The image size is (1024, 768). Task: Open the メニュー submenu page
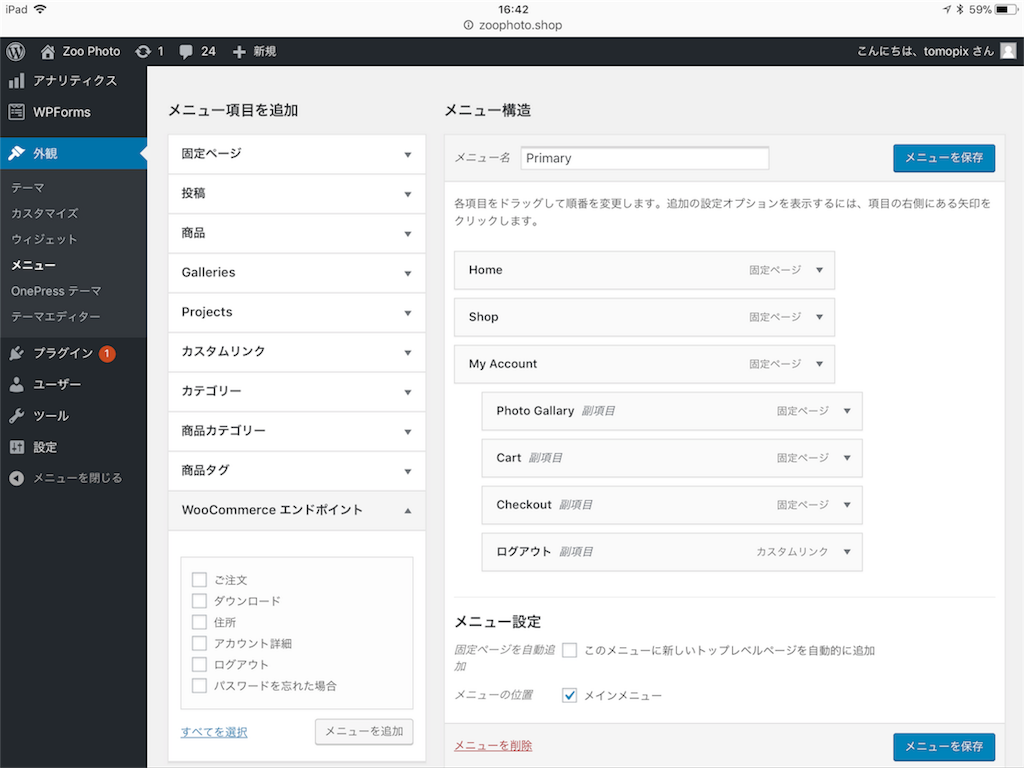click(33, 265)
